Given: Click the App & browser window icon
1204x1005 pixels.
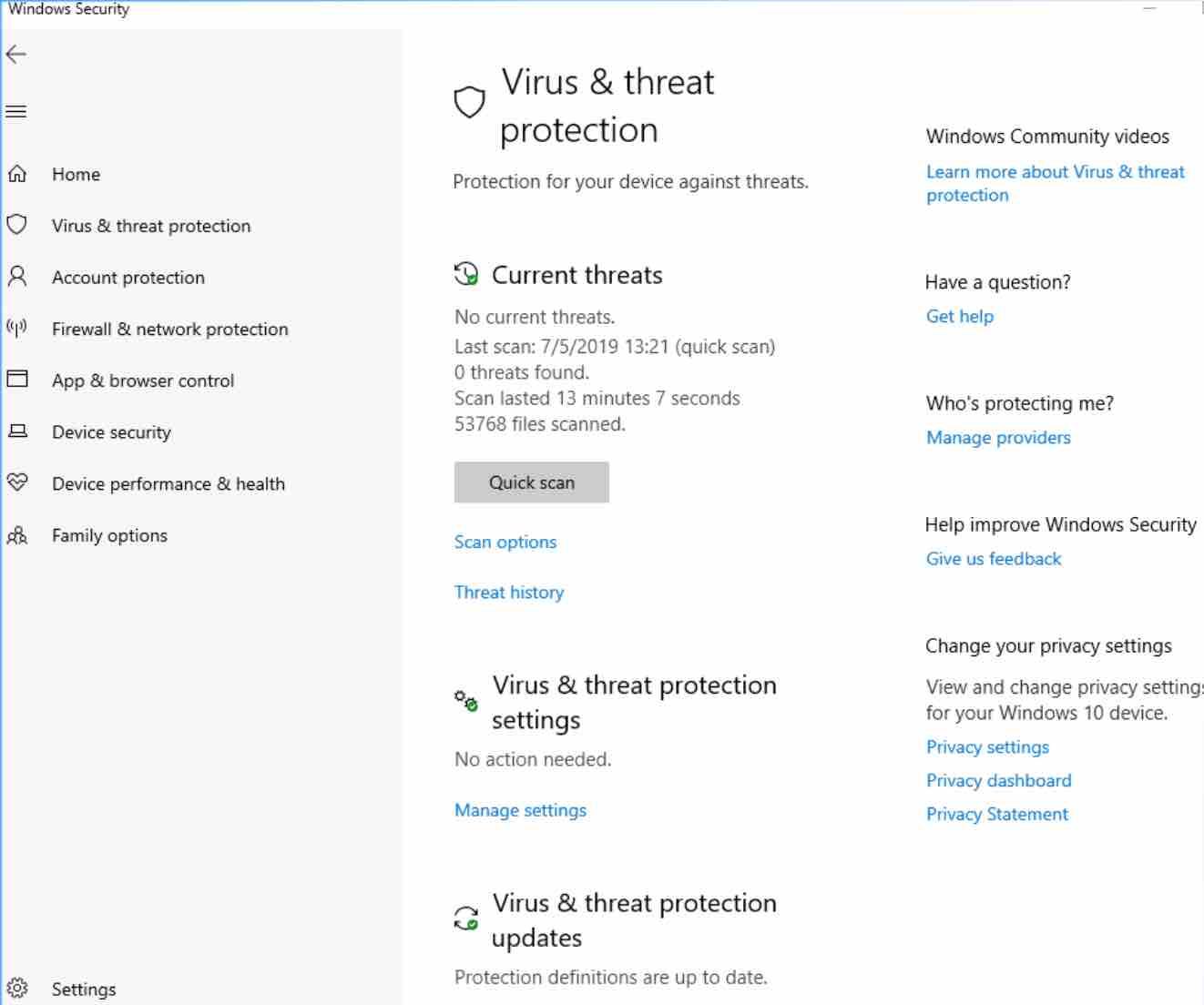Looking at the screenshot, I should 17,379.
